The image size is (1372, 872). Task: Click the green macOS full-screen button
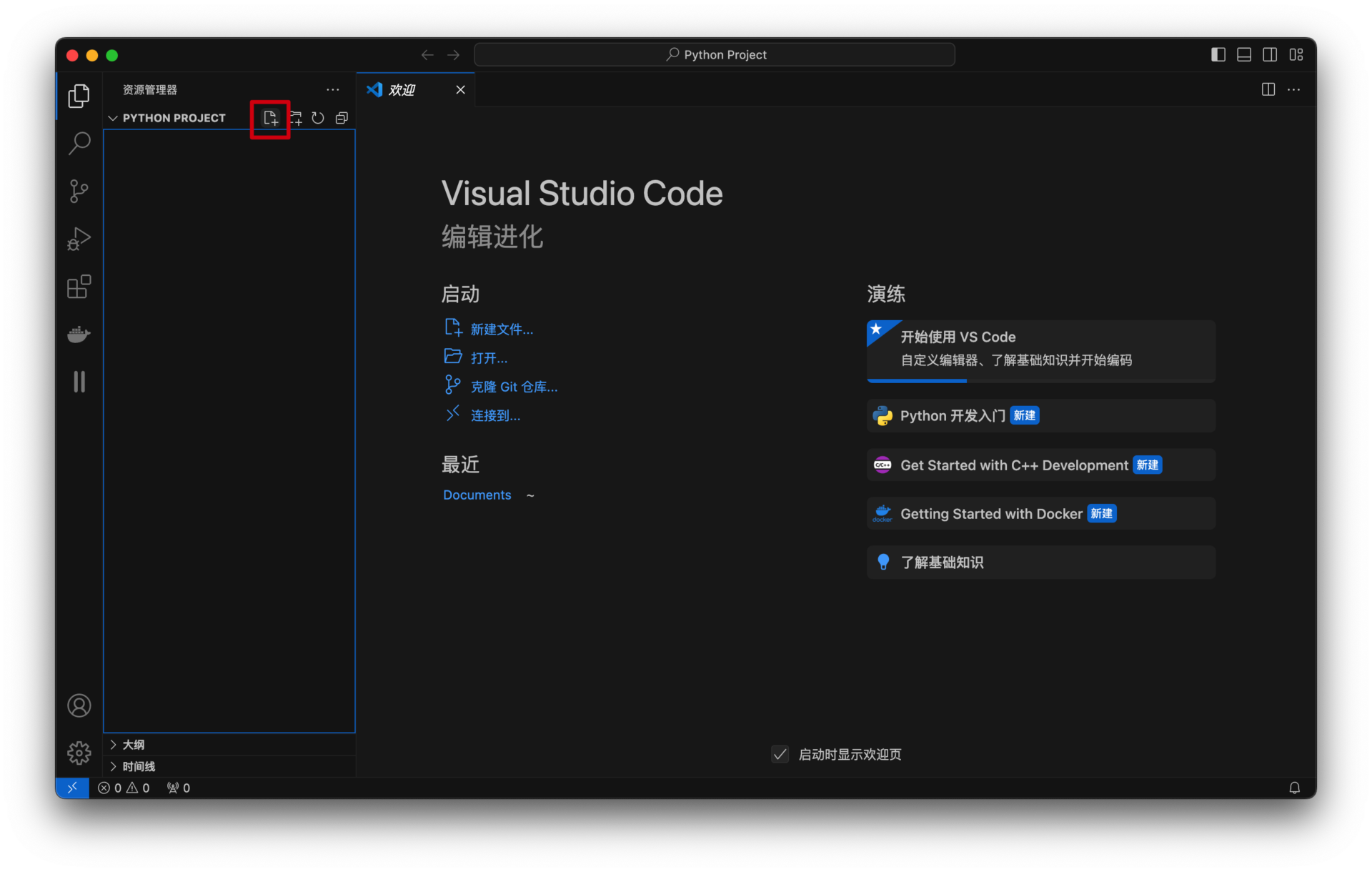point(112,55)
